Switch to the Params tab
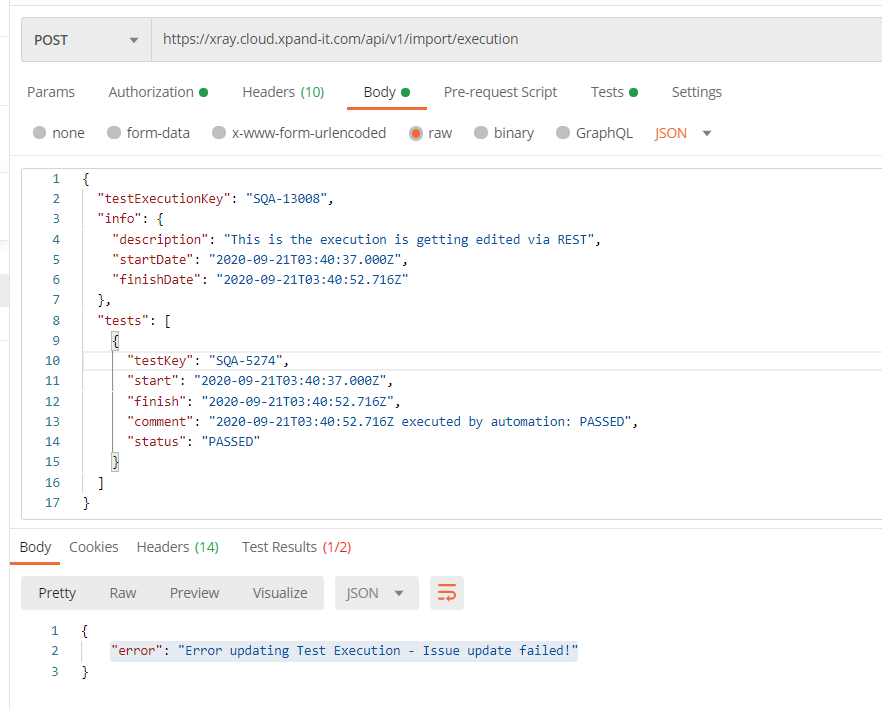The width and height of the screenshot is (882, 709). pyautogui.click(x=51, y=91)
